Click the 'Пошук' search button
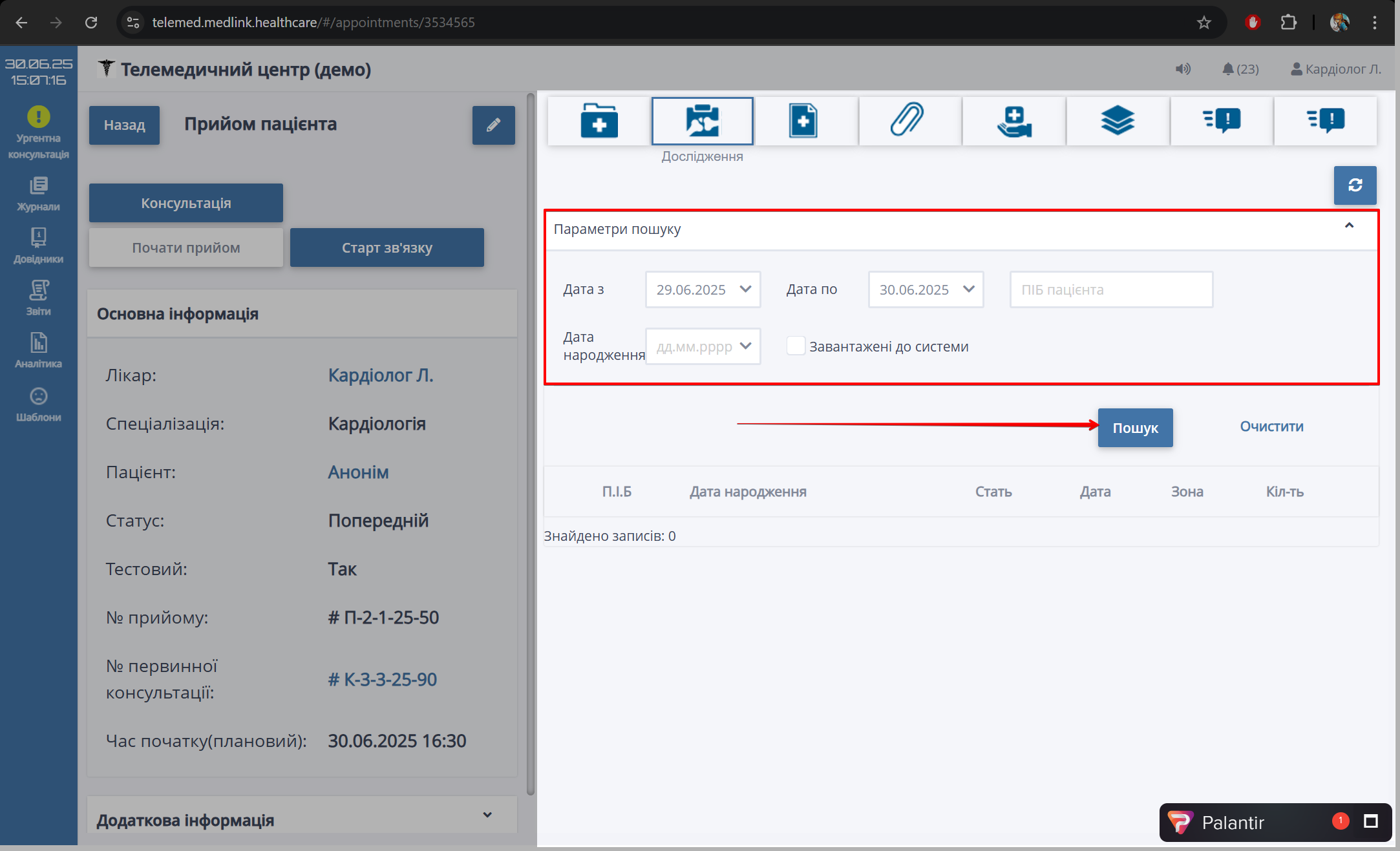Screen dimensions: 1400x851 tap(1135, 428)
